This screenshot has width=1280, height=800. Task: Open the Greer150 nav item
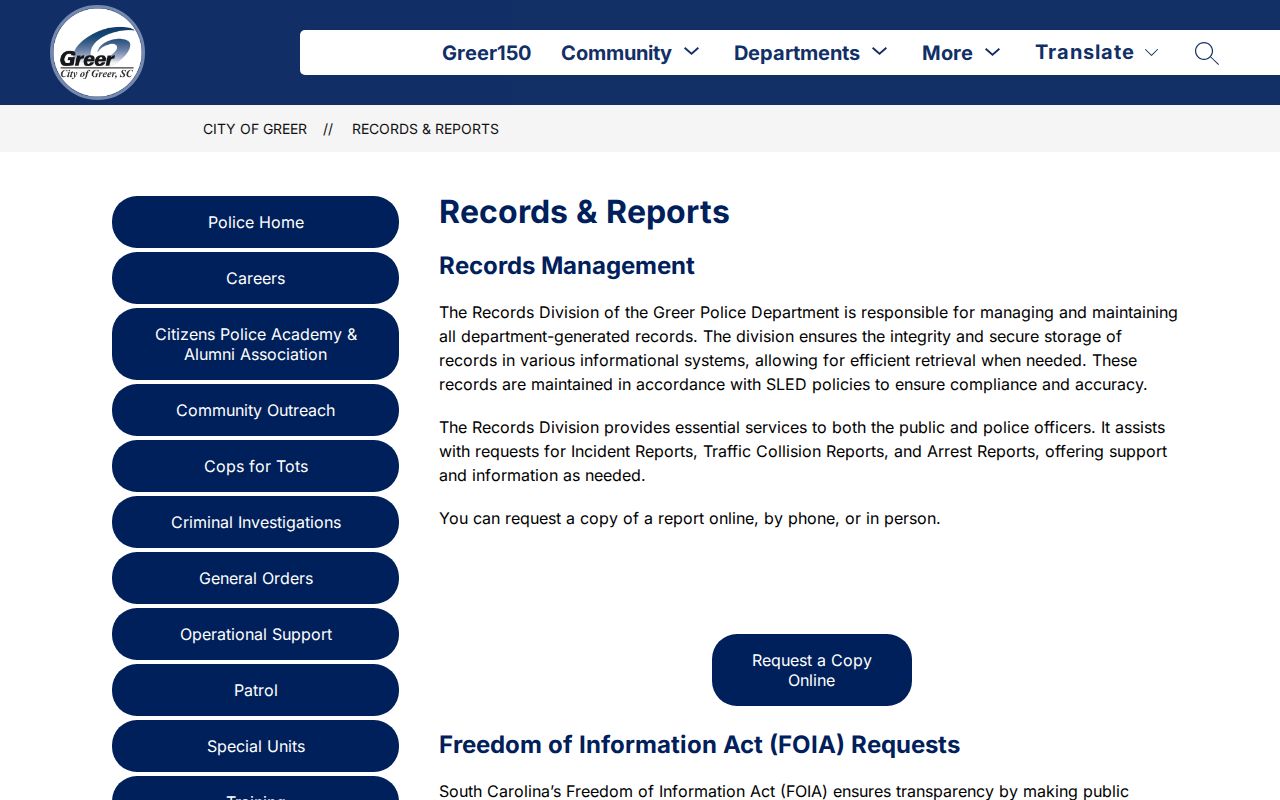(486, 53)
